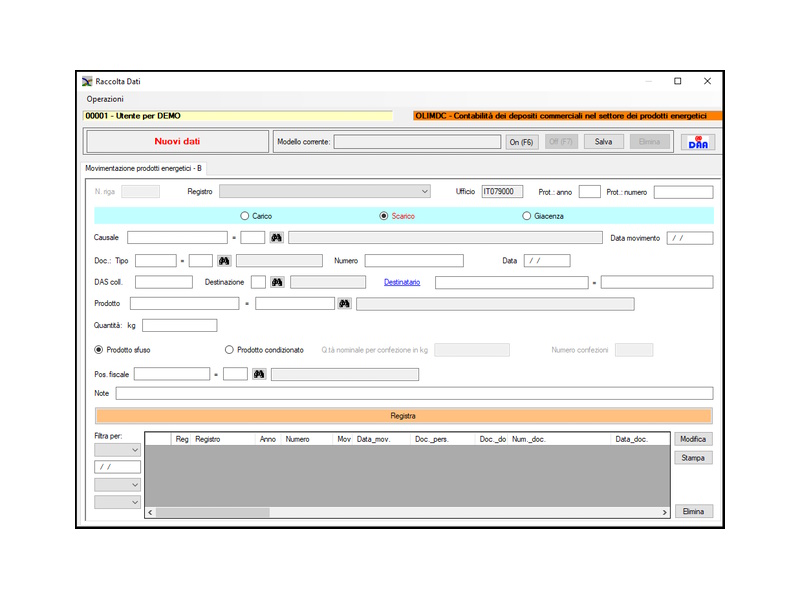Viewport: 800px width, 600px height.
Task: Click the Data_mov. column header
Action: [382, 439]
